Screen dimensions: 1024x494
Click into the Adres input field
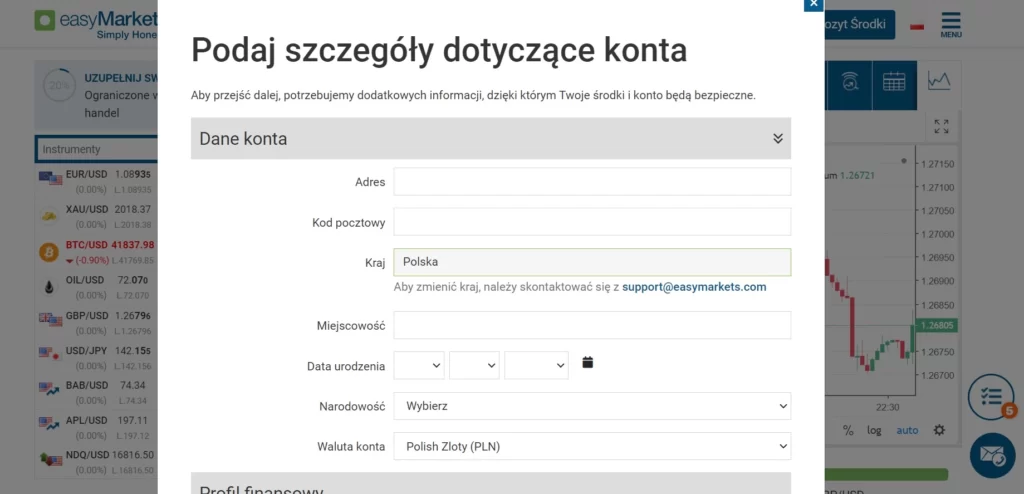pos(592,182)
